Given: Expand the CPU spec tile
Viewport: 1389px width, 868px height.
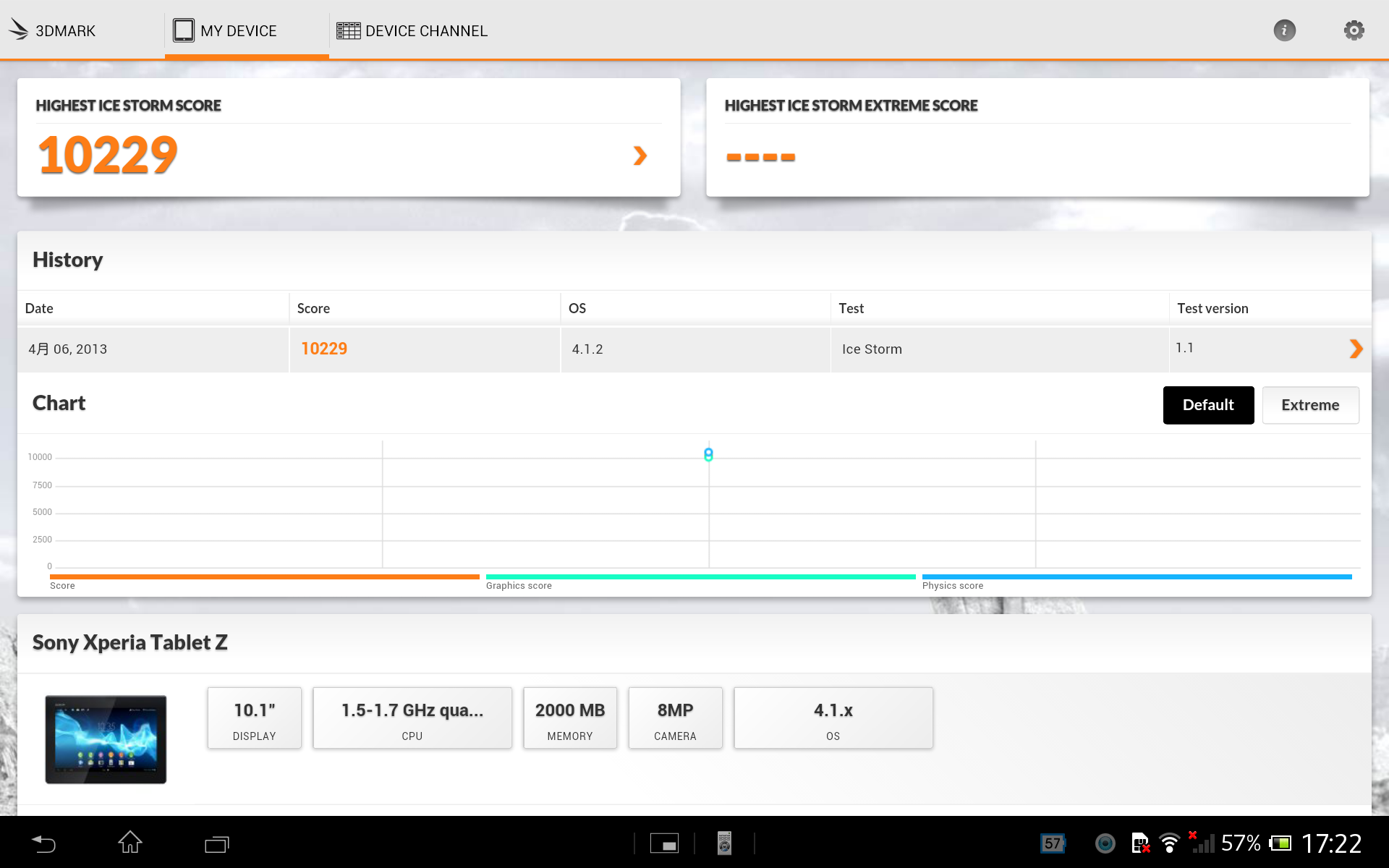Looking at the screenshot, I should [412, 718].
